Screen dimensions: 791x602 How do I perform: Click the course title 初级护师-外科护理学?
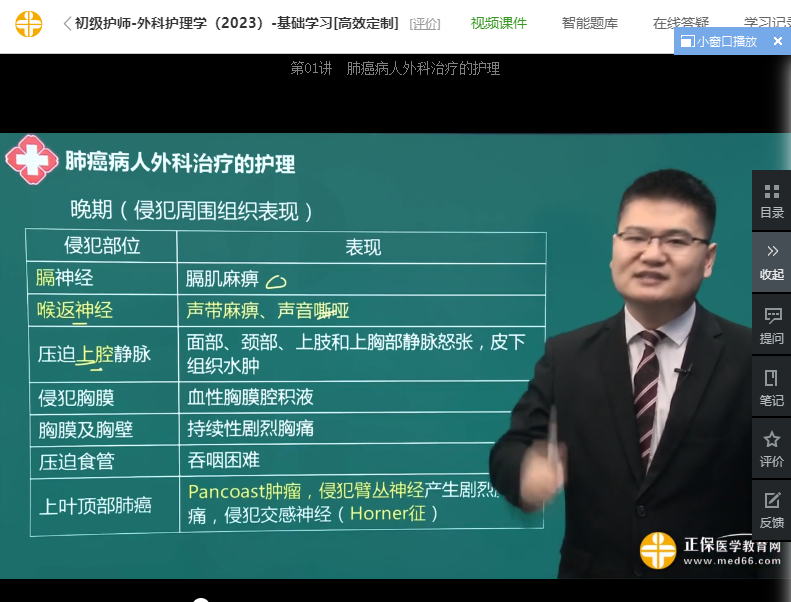click(x=236, y=23)
